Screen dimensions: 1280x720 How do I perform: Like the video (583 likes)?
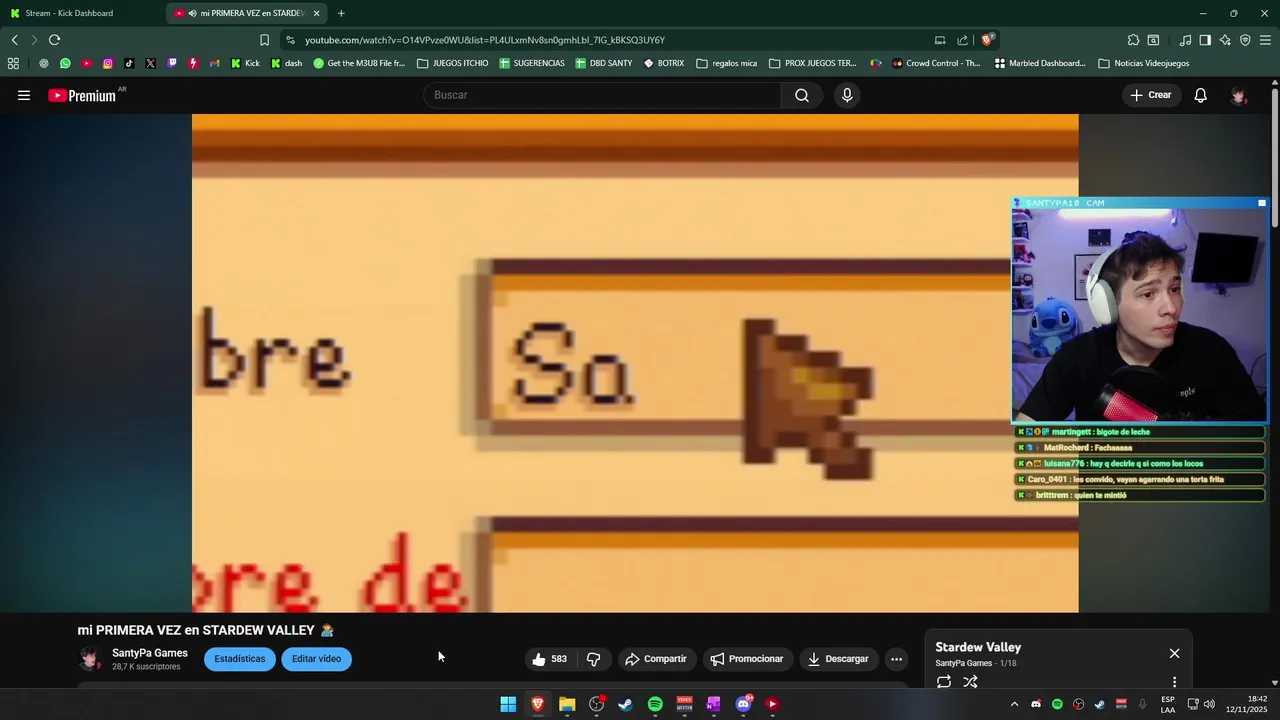(x=549, y=659)
